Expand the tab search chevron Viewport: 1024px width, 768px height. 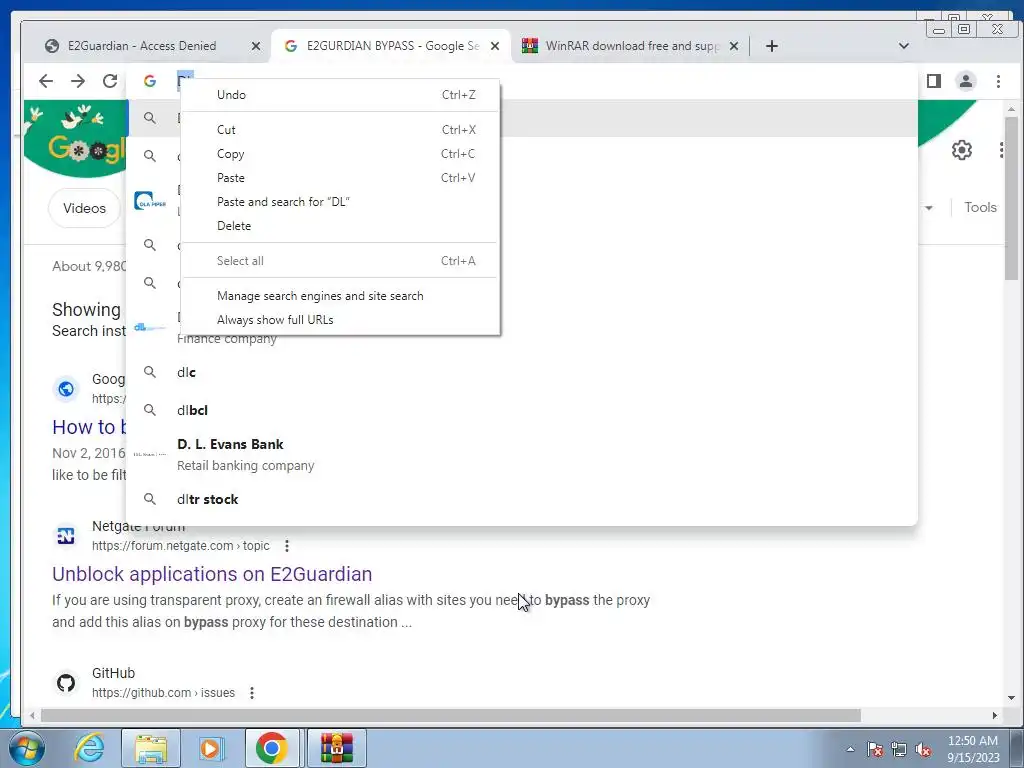[x=904, y=46]
